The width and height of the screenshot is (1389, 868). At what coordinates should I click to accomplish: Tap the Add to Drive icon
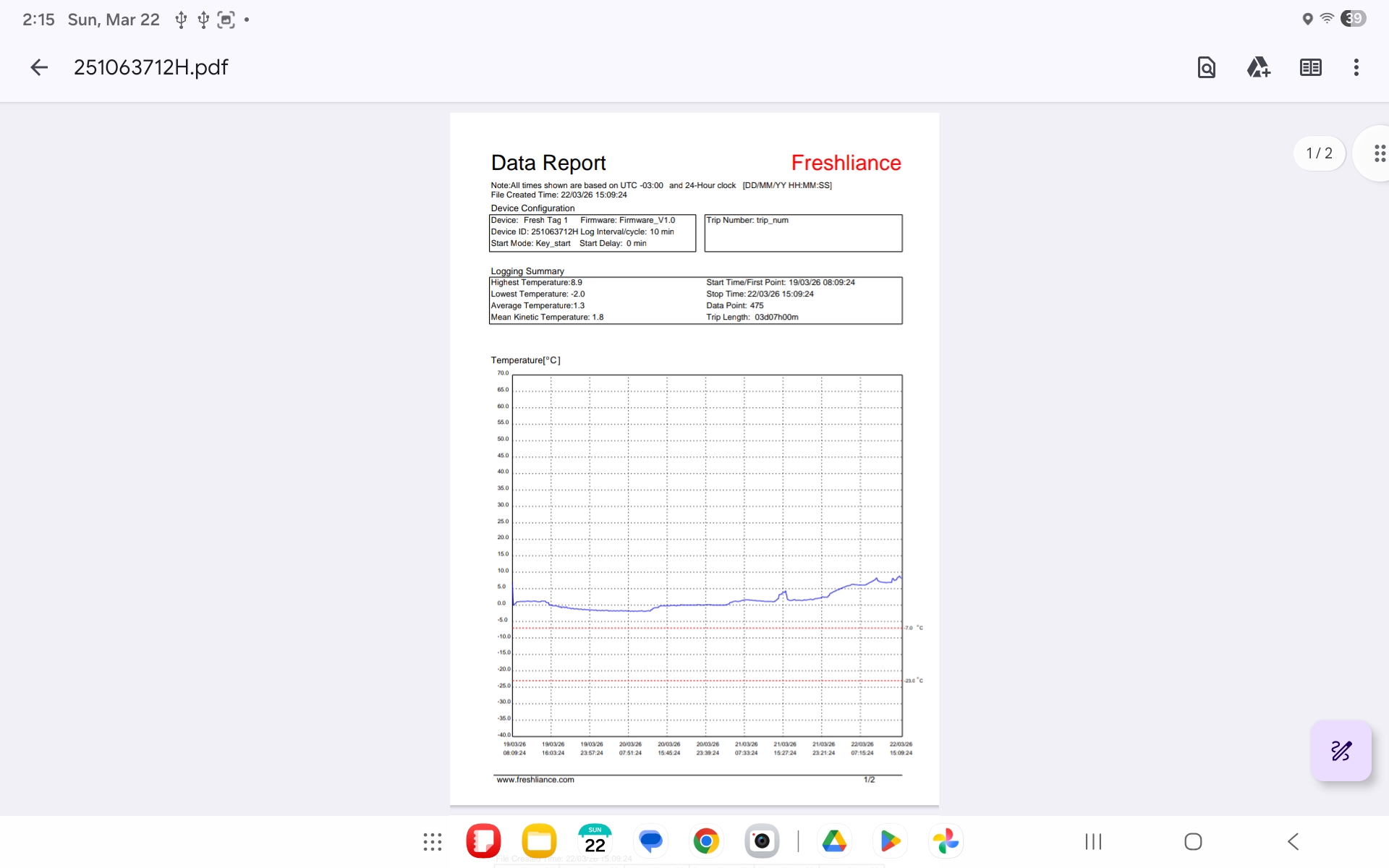point(1258,67)
